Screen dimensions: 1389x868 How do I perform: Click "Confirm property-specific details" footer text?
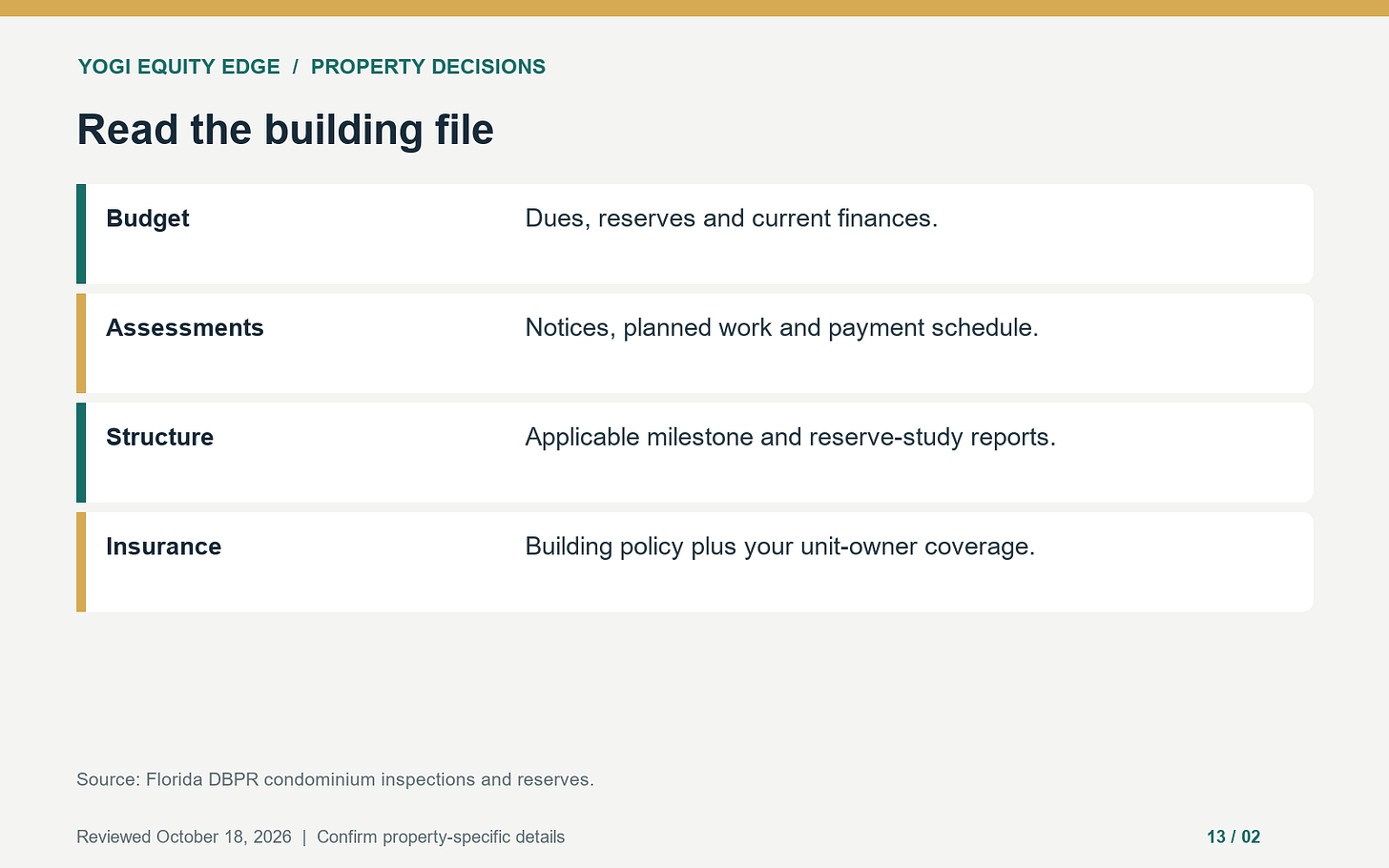point(441,837)
